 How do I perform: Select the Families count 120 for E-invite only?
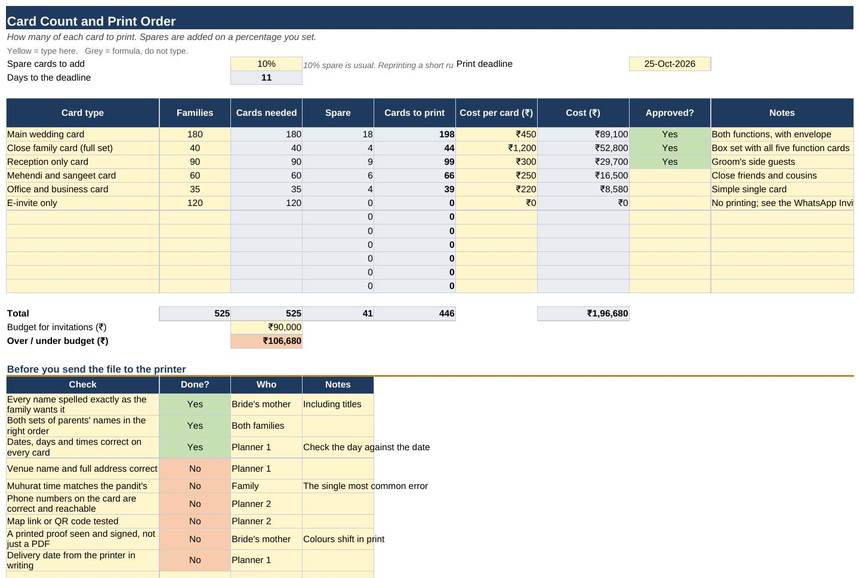[x=195, y=203]
